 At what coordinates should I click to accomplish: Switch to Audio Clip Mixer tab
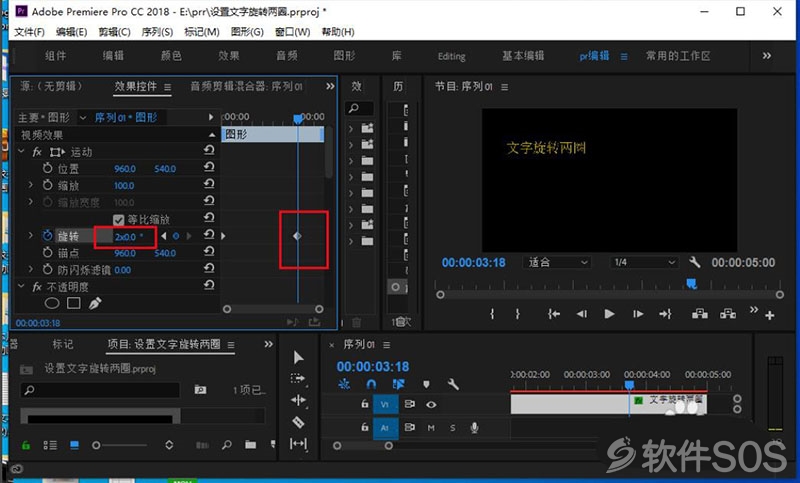point(246,87)
